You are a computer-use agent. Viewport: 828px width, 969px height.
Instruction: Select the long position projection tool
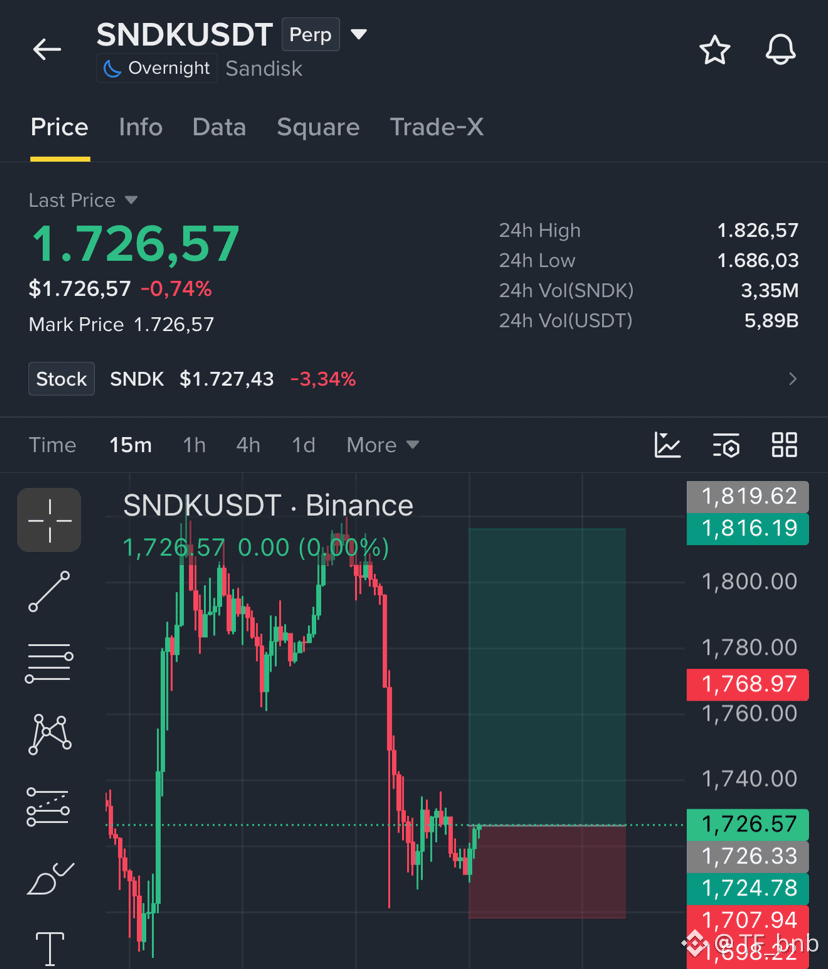click(48, 807)
